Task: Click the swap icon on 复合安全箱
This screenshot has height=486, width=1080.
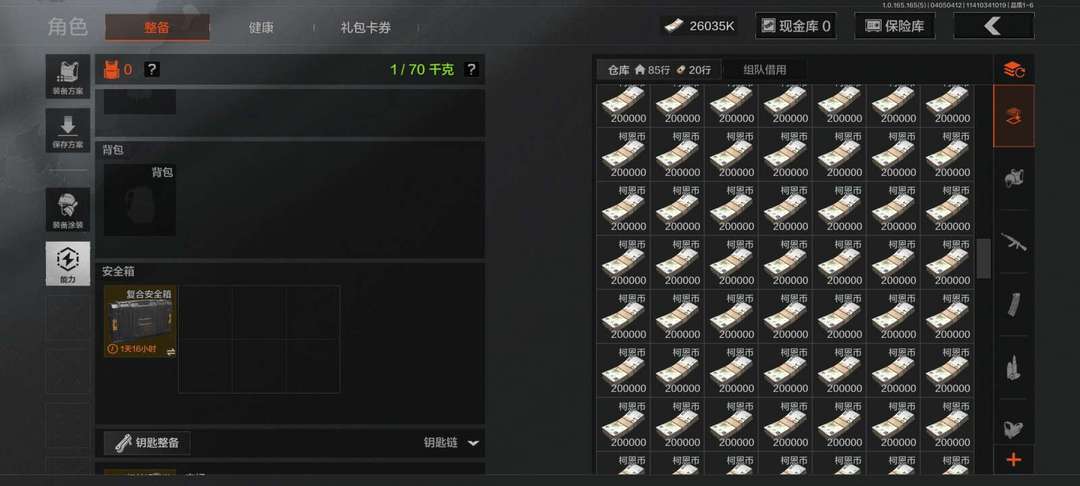Action: pos(171,352)
